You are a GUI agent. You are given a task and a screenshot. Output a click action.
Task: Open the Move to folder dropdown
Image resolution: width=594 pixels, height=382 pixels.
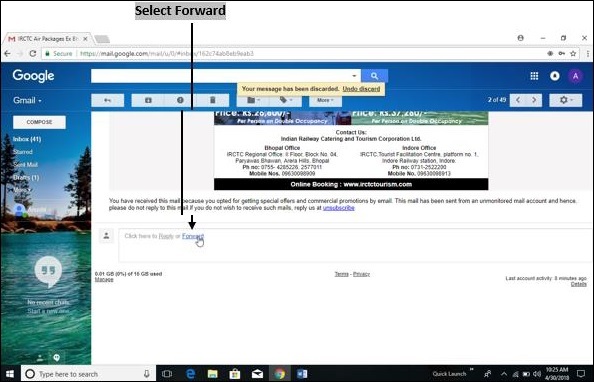[x=253, y=100]
